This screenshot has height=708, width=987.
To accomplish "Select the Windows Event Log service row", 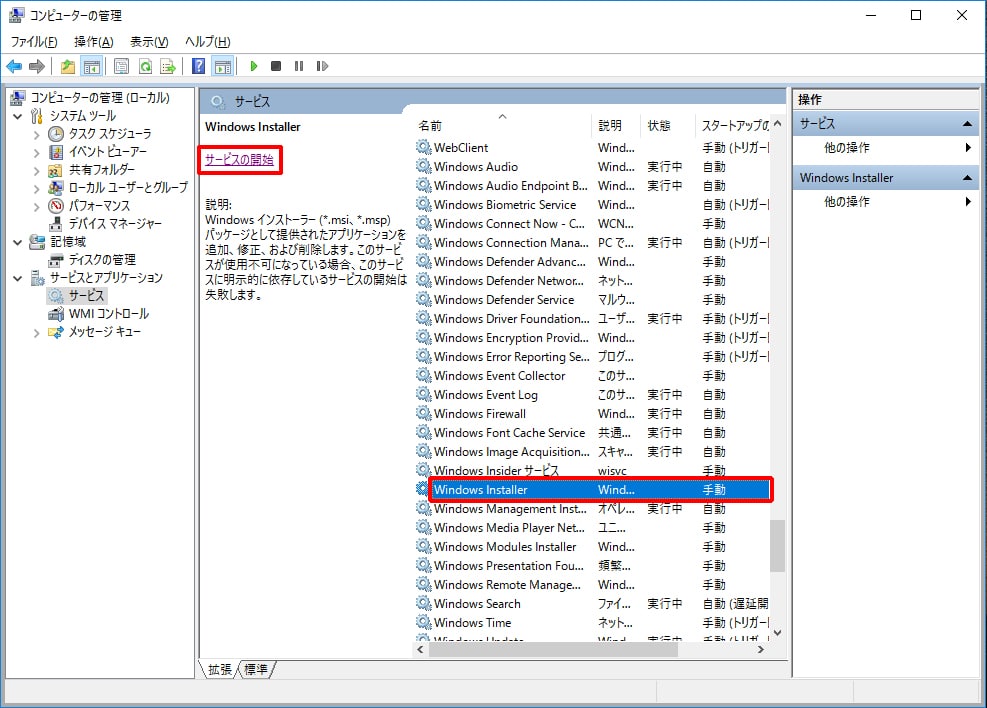I will pyautogui.click(x=592, y=395).
